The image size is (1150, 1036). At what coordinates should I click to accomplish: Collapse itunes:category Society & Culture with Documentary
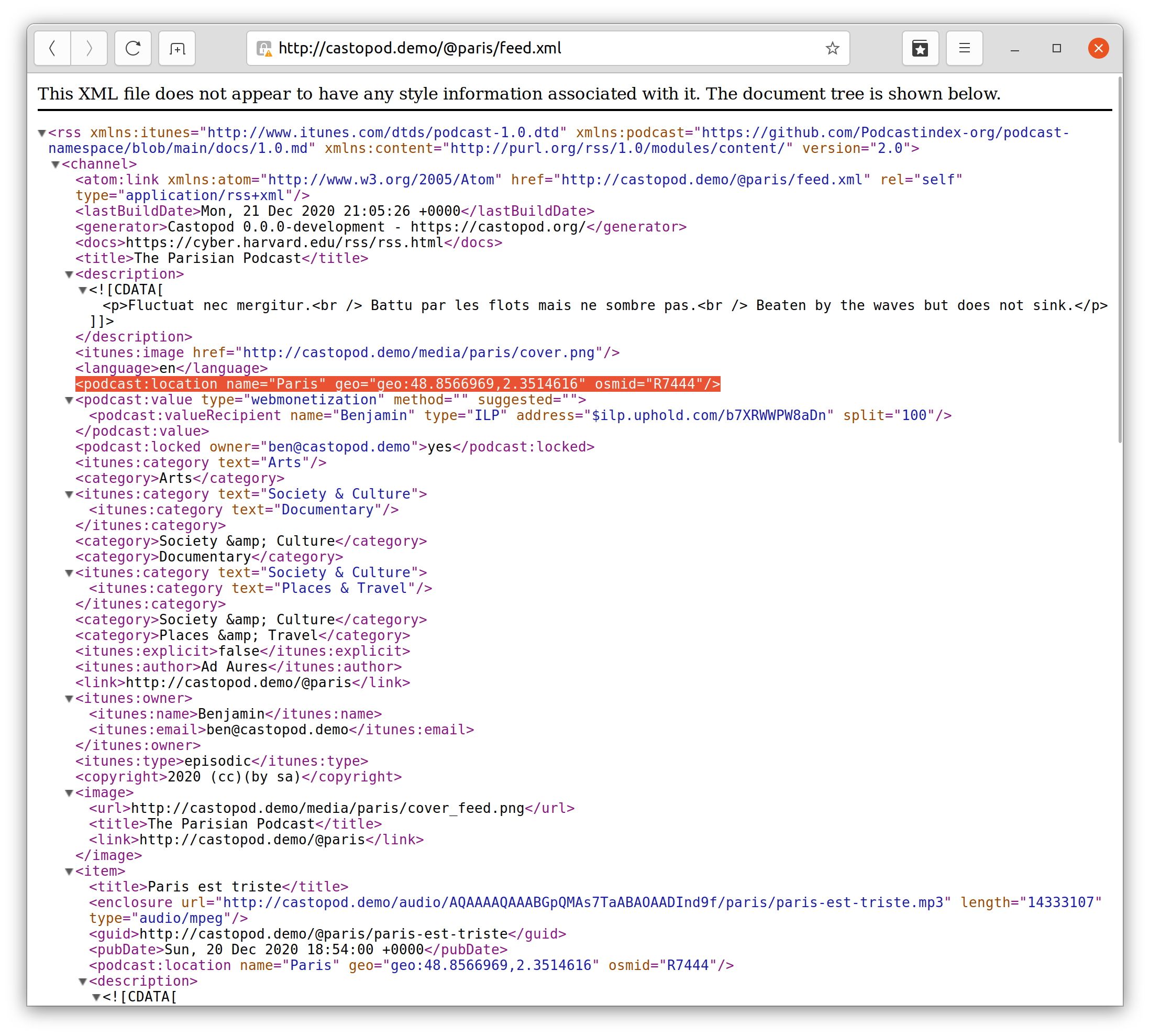[69, 494]
